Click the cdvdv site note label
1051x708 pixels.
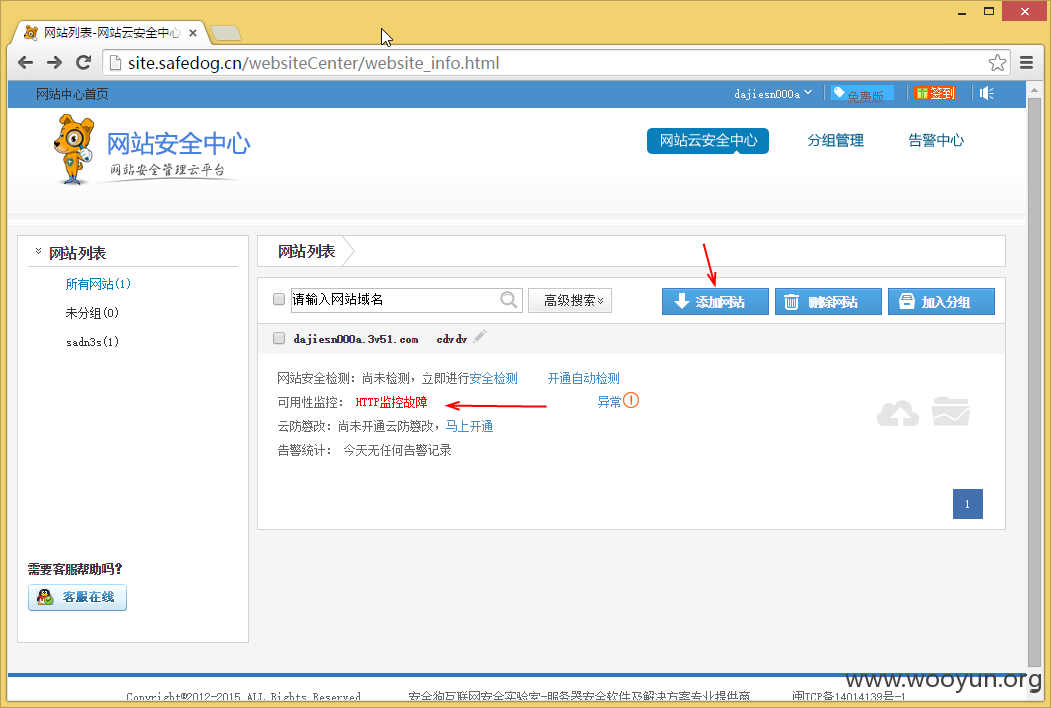click(452, 339)
